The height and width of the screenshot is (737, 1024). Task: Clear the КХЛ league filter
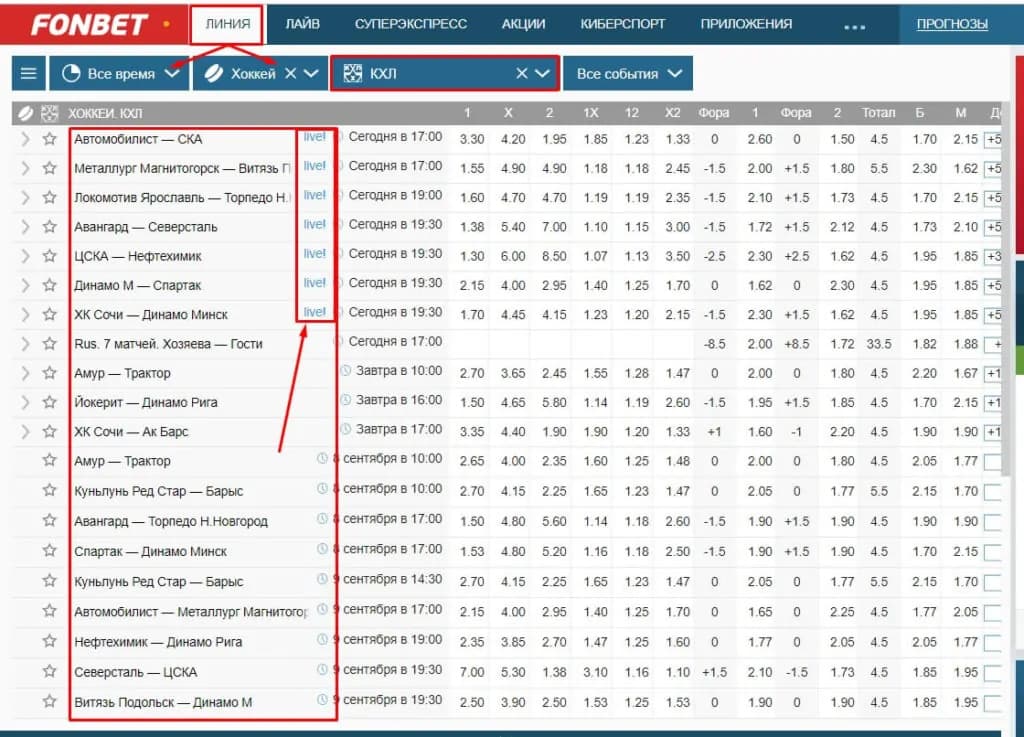[521, 73]
